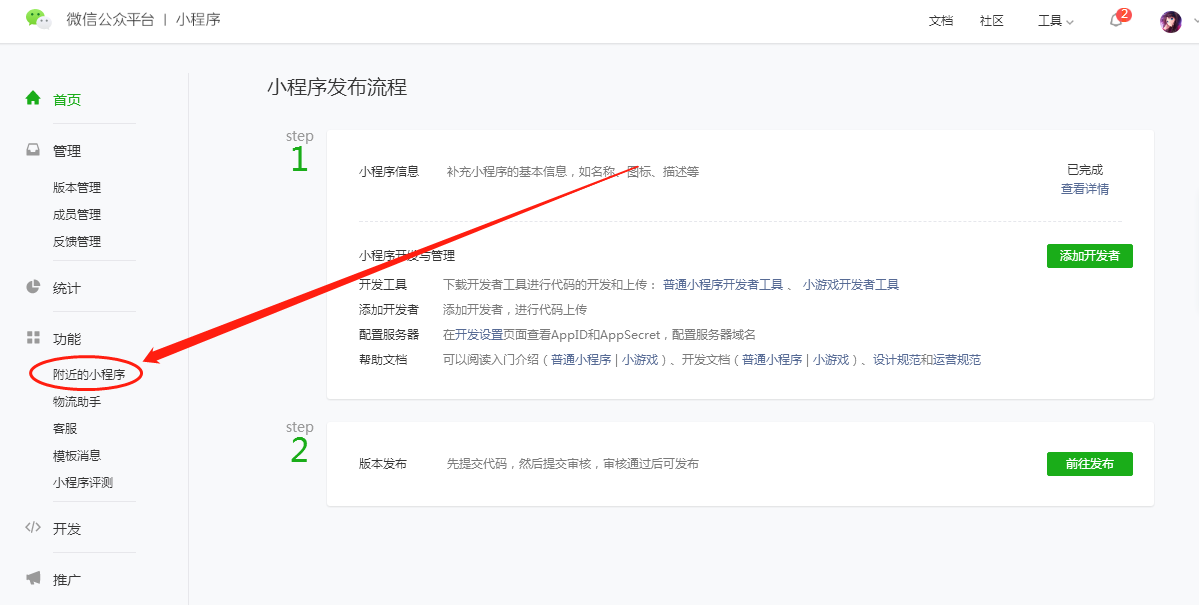Open 小游戏开发者工具 link
The image size is (1199, 605).
point(850,285)
